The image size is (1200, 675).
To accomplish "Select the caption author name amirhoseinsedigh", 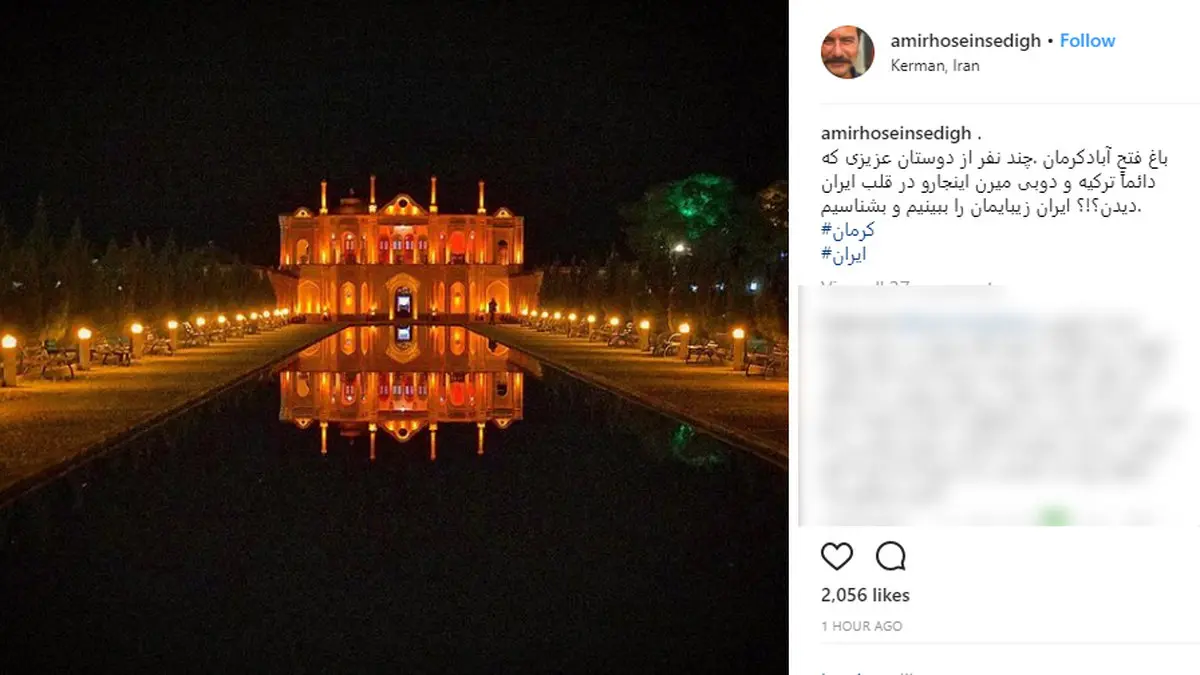I will point(895,133).
